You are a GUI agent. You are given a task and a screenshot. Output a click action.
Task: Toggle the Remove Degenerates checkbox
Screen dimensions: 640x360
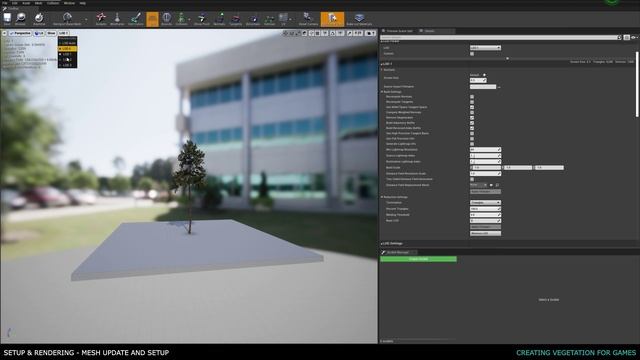472,118
